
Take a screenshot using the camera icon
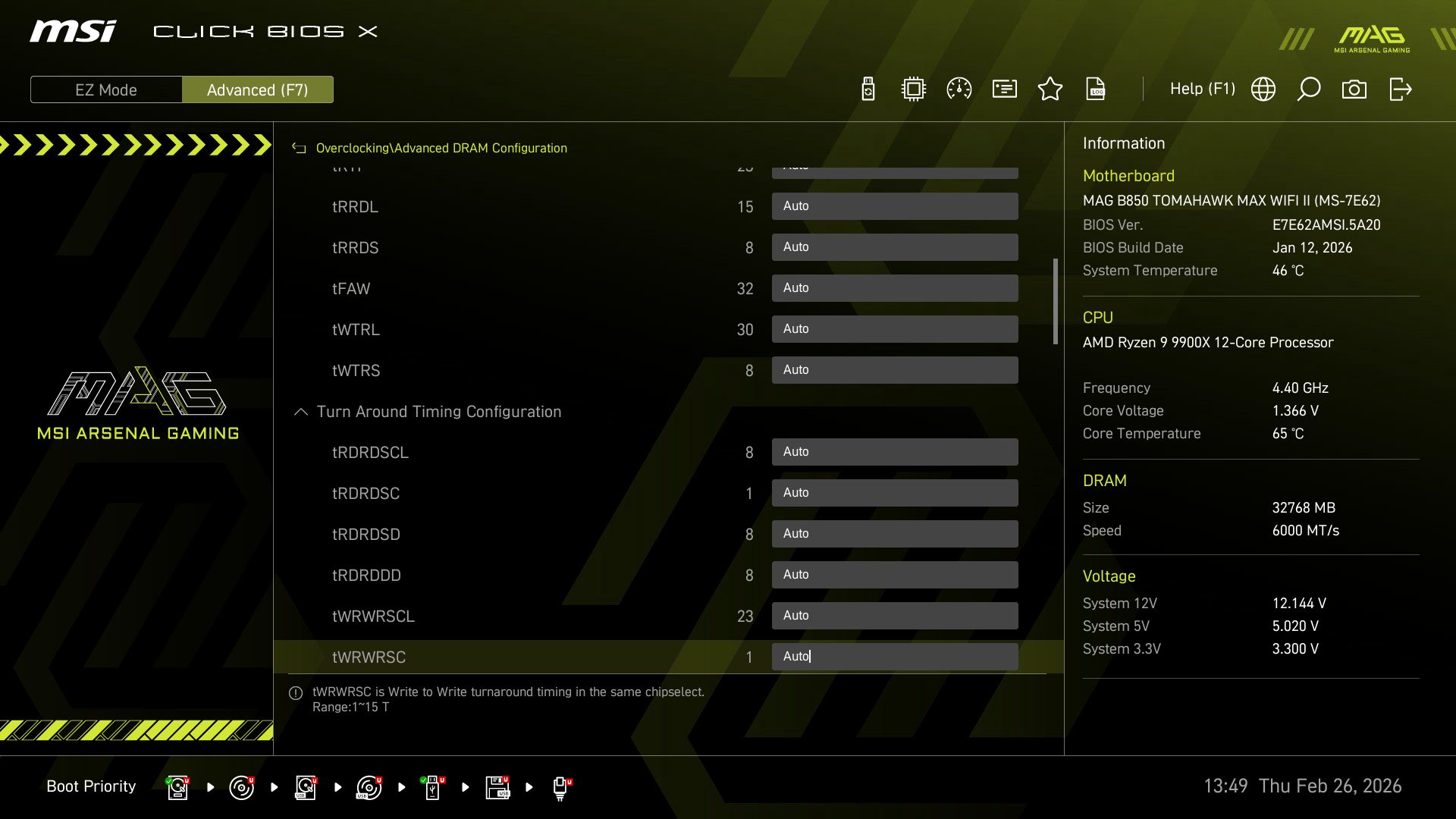(x=1355, y=89)
